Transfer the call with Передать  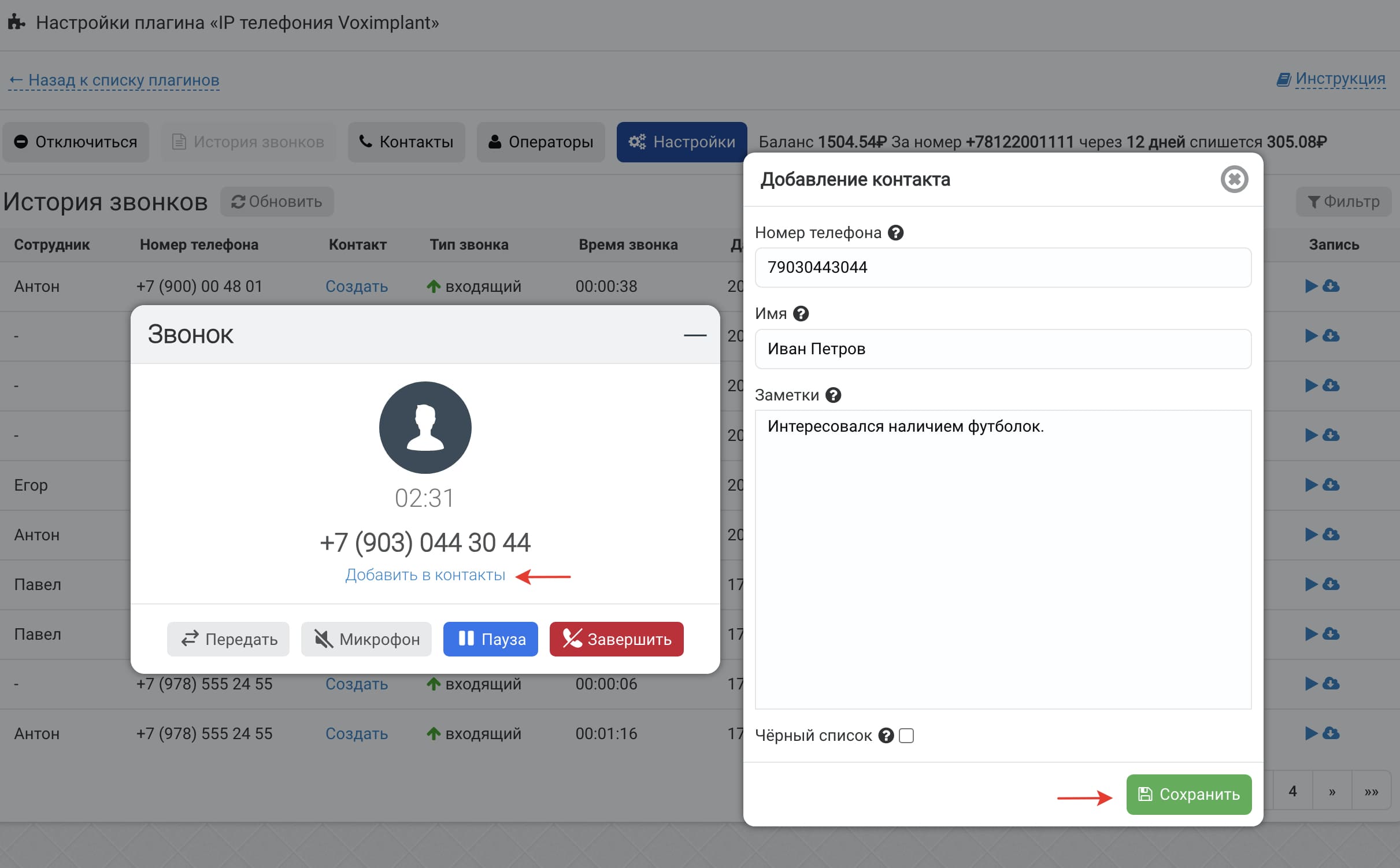228,639
